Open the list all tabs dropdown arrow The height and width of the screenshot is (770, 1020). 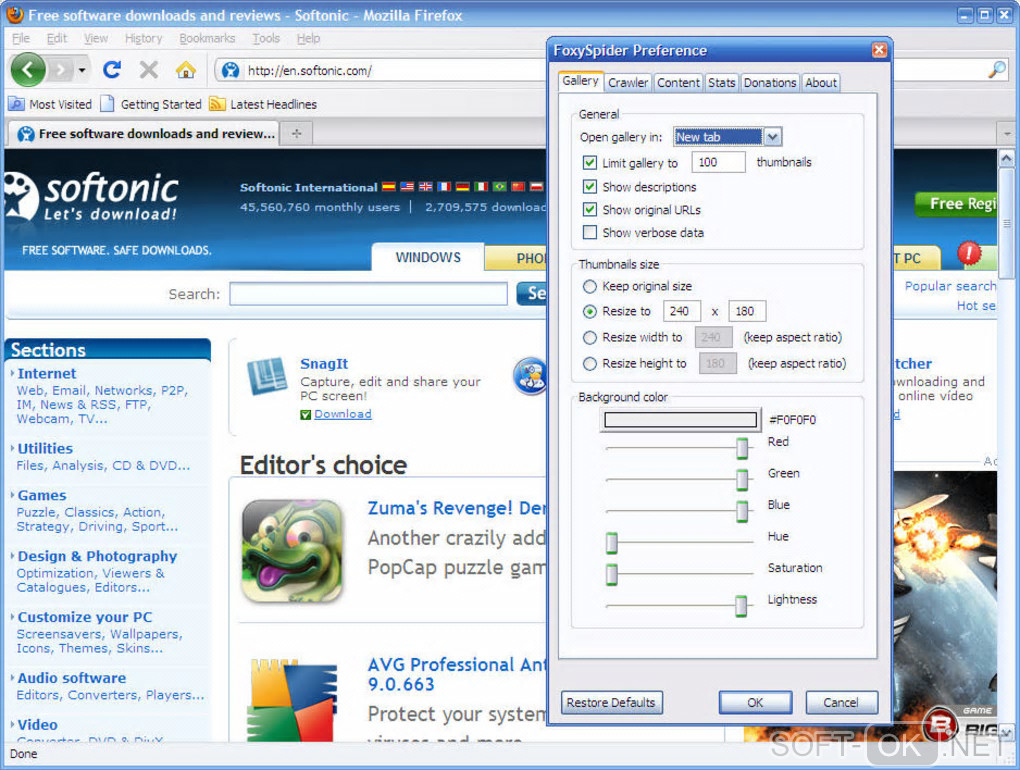[x=1007, y=133]
